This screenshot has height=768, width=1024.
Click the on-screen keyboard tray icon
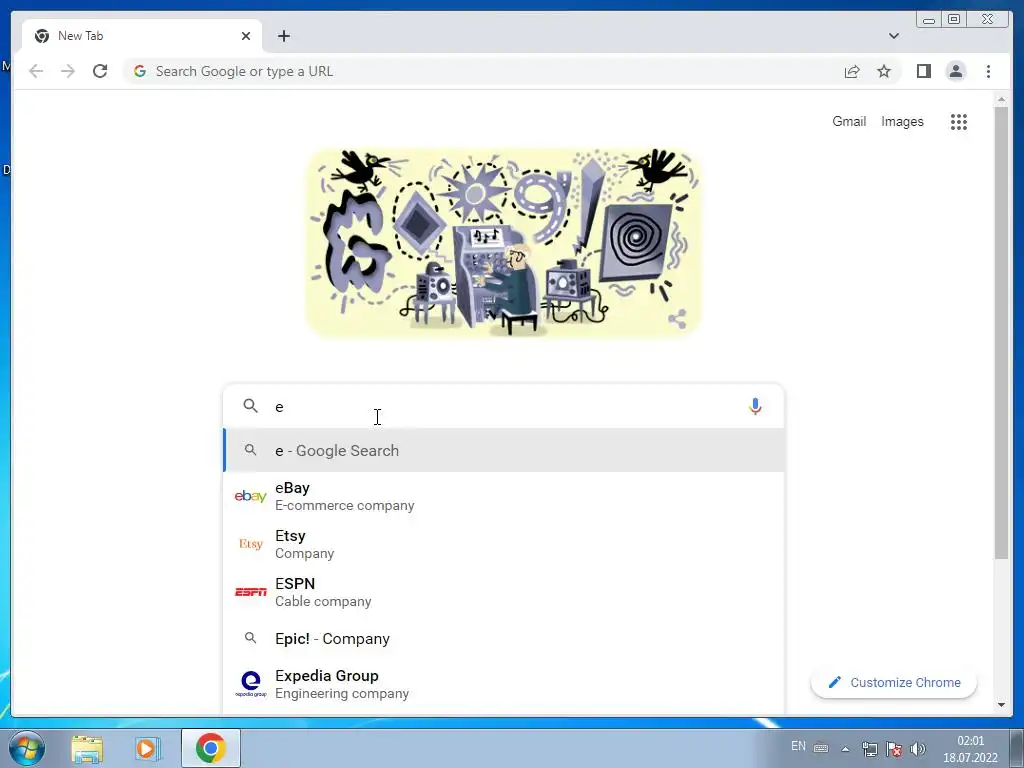point(821,748)
